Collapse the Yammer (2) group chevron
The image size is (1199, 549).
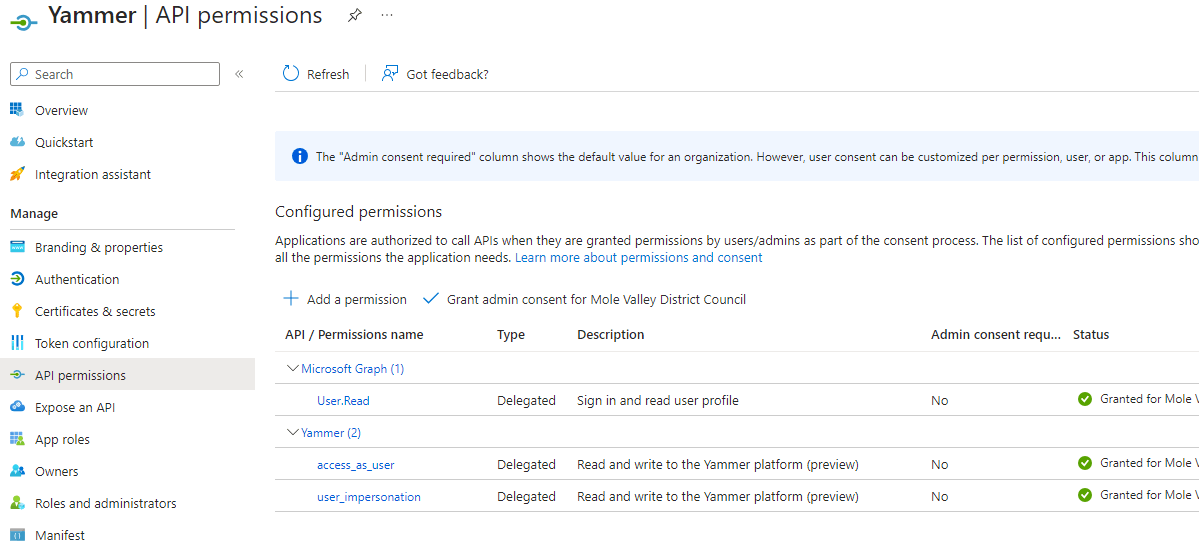pyautogui.click(x=291, y=433)
